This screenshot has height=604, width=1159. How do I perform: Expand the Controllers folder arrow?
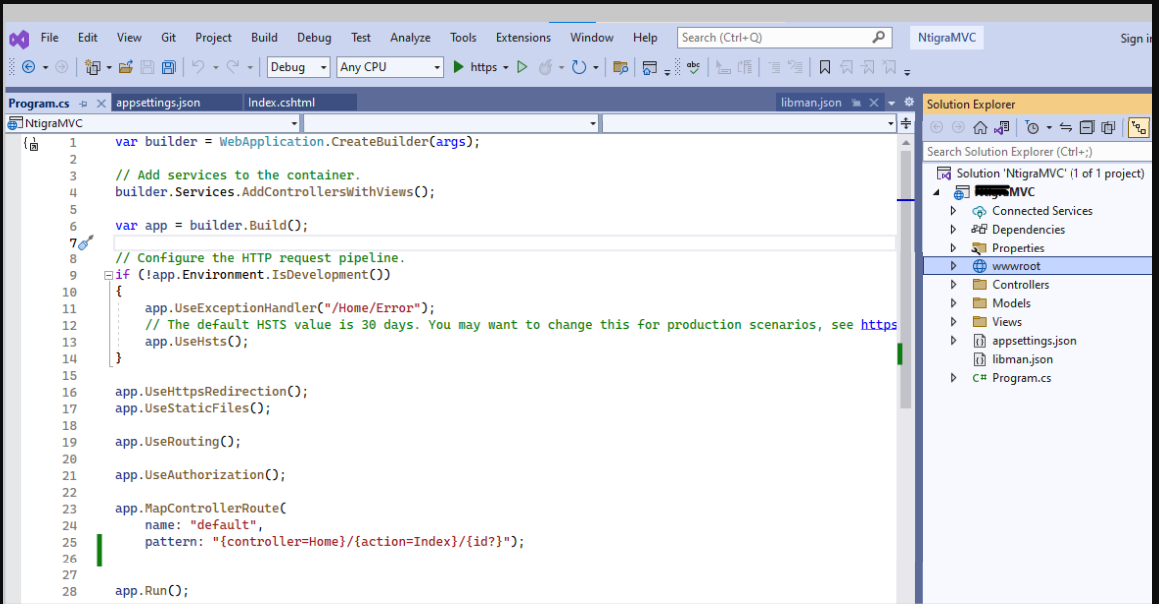click(x=954, y=285)
